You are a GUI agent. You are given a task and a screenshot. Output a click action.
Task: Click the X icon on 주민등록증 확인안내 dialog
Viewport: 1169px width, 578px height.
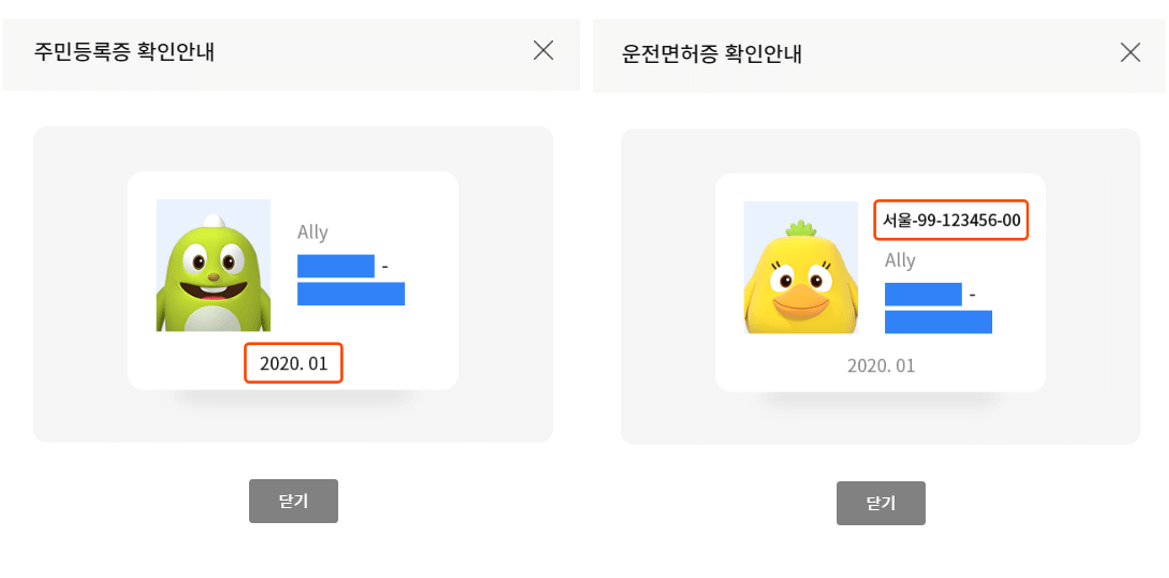(543, 50)
